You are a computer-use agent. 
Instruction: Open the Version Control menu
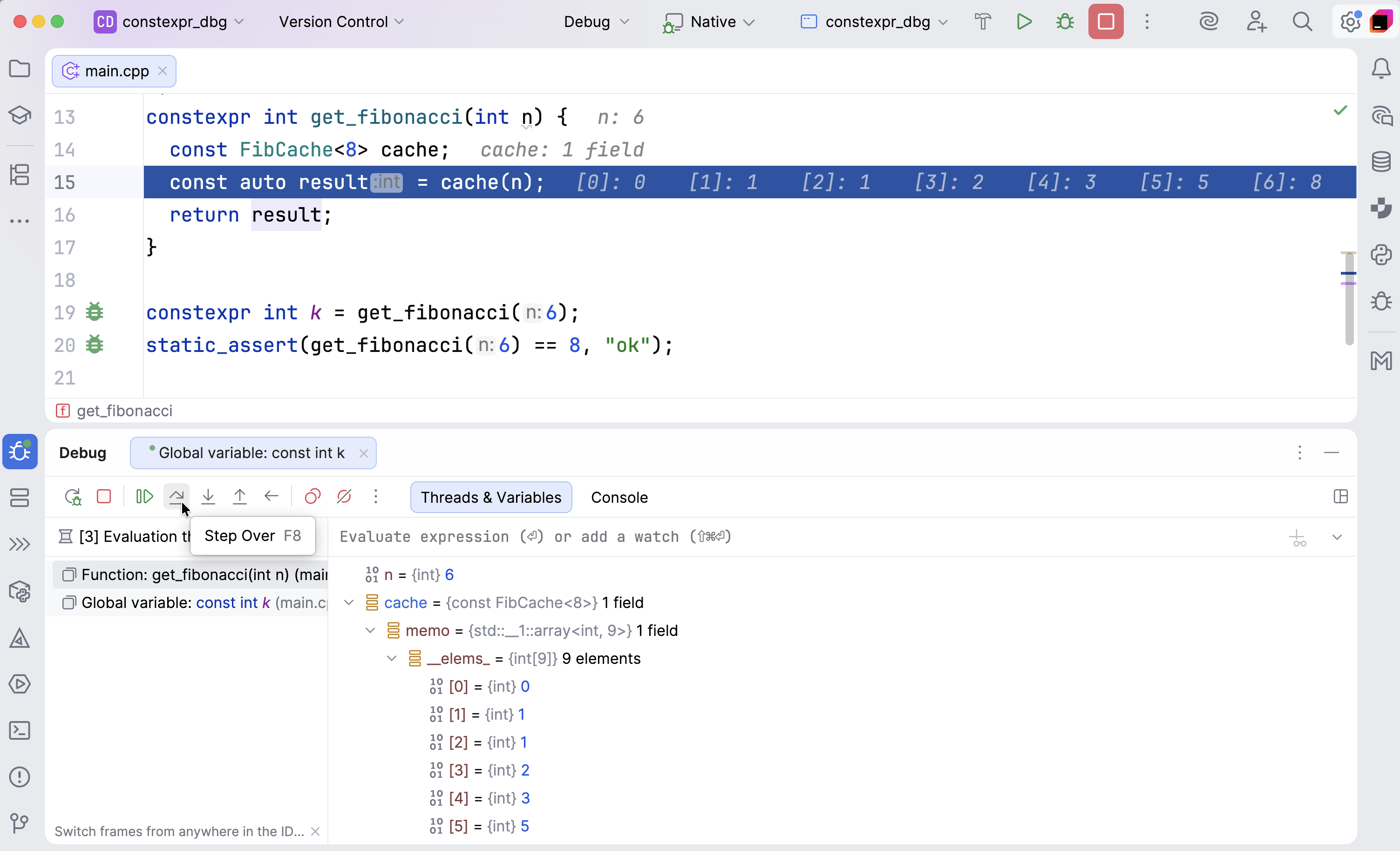pos(341,22)
